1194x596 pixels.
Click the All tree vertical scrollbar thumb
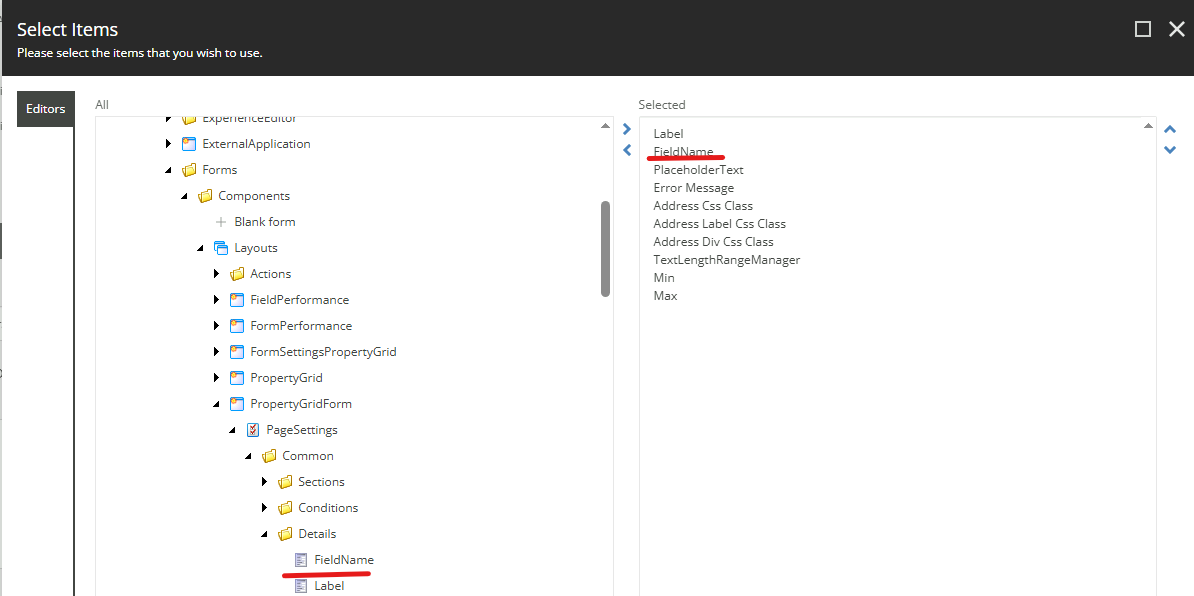(605, 248)
